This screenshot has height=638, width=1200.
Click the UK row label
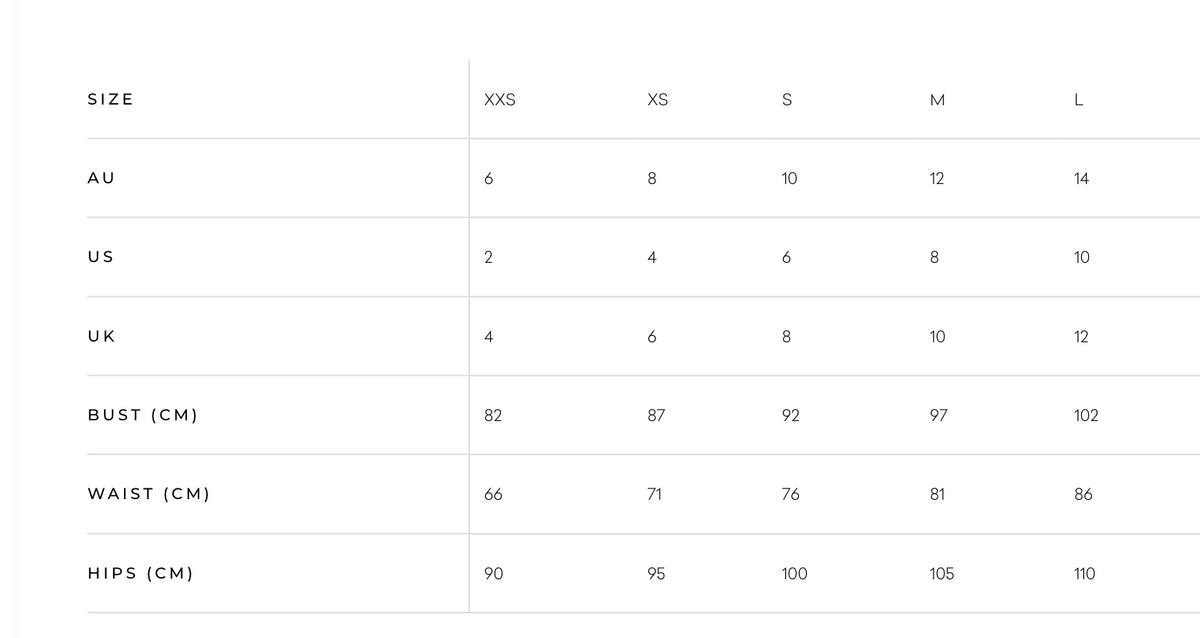pyautogui.click(x=101, y=336)
